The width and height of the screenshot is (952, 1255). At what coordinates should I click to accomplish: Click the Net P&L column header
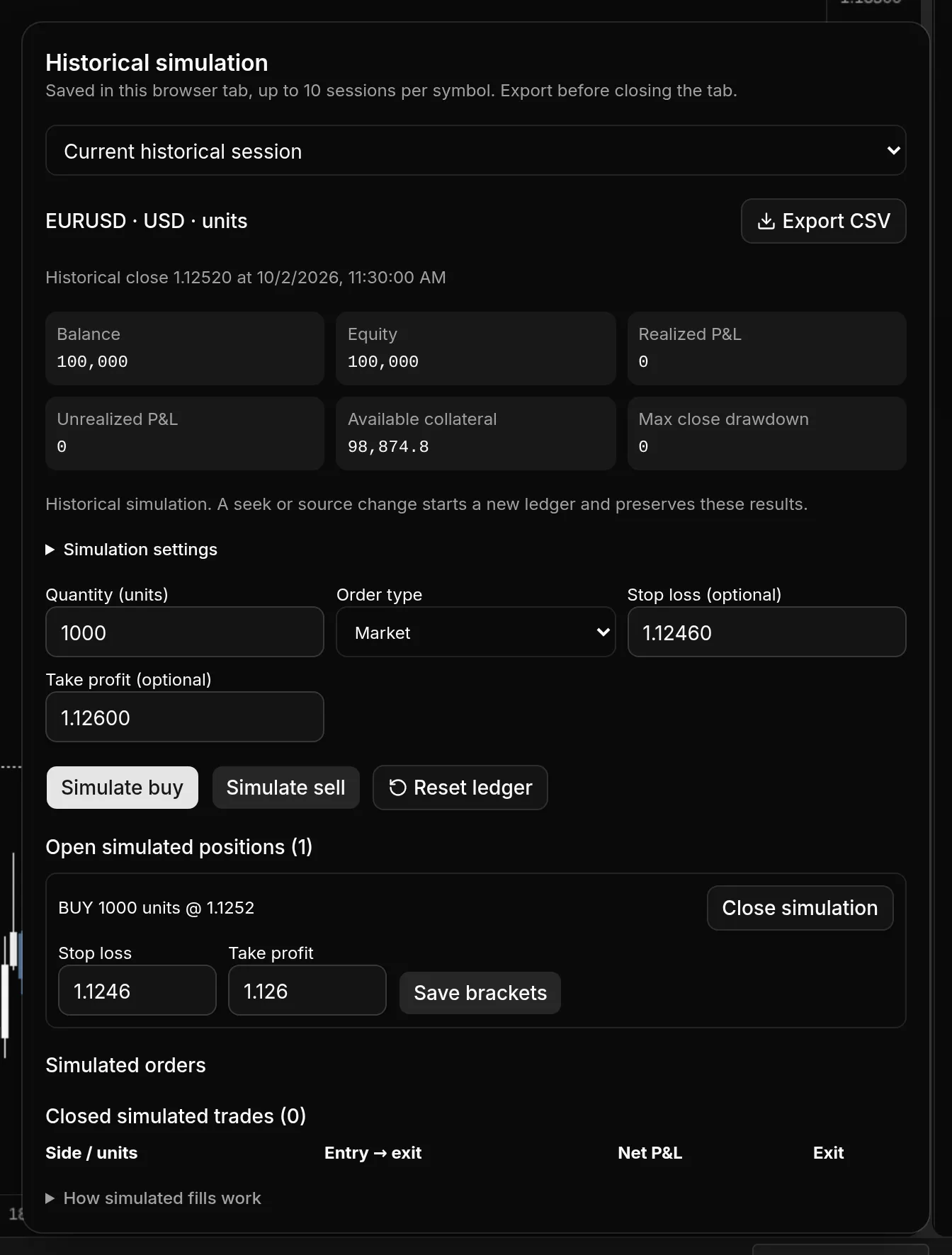[x=650, y=1153]
